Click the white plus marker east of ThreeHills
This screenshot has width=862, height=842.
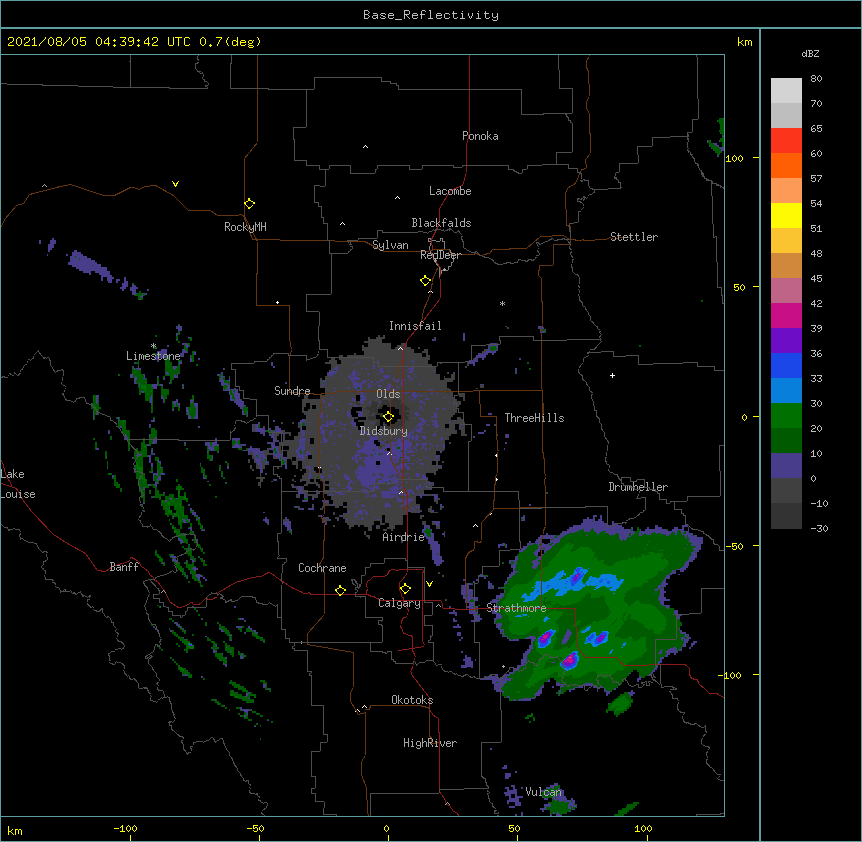[x=612, y=375]
